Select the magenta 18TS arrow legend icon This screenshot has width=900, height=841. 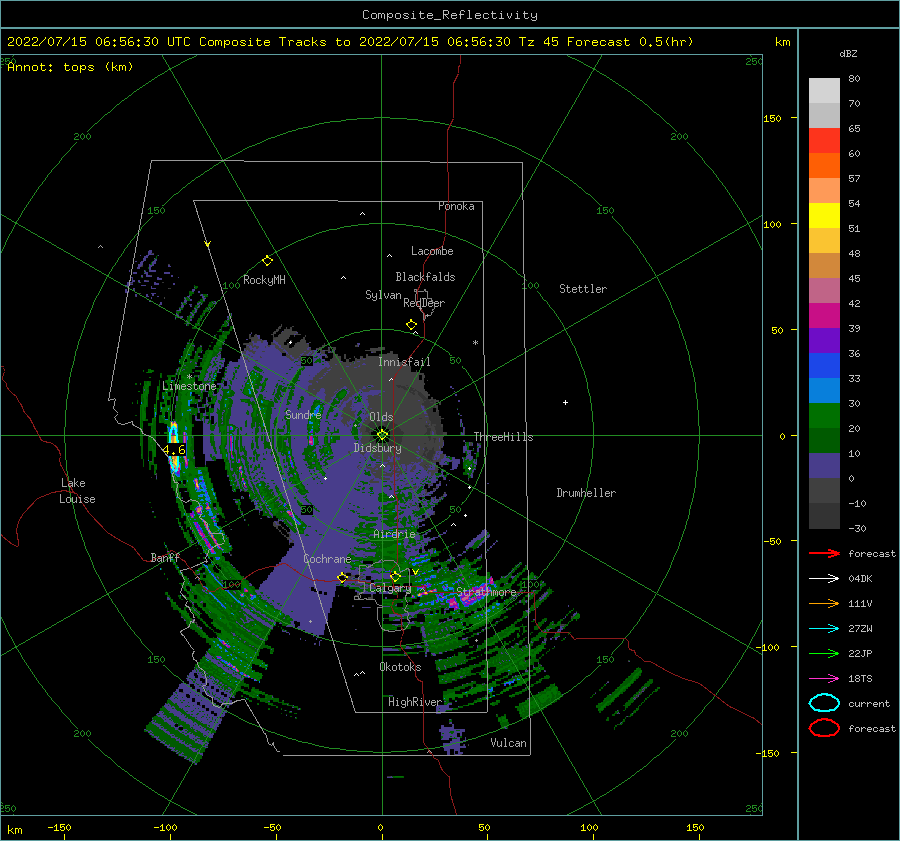click(824, 679)
